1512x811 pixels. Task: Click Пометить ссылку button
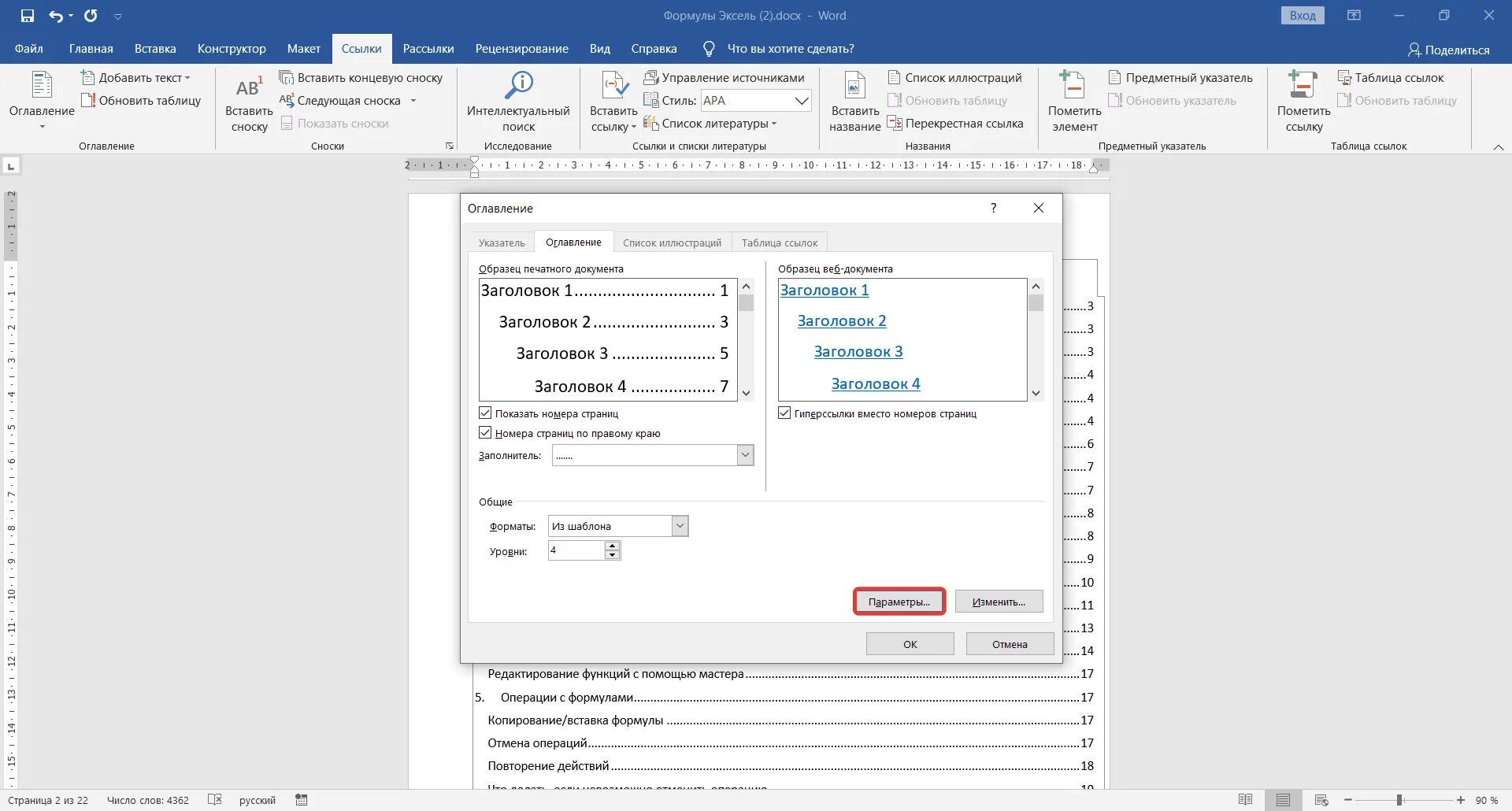pos(1303,102)
